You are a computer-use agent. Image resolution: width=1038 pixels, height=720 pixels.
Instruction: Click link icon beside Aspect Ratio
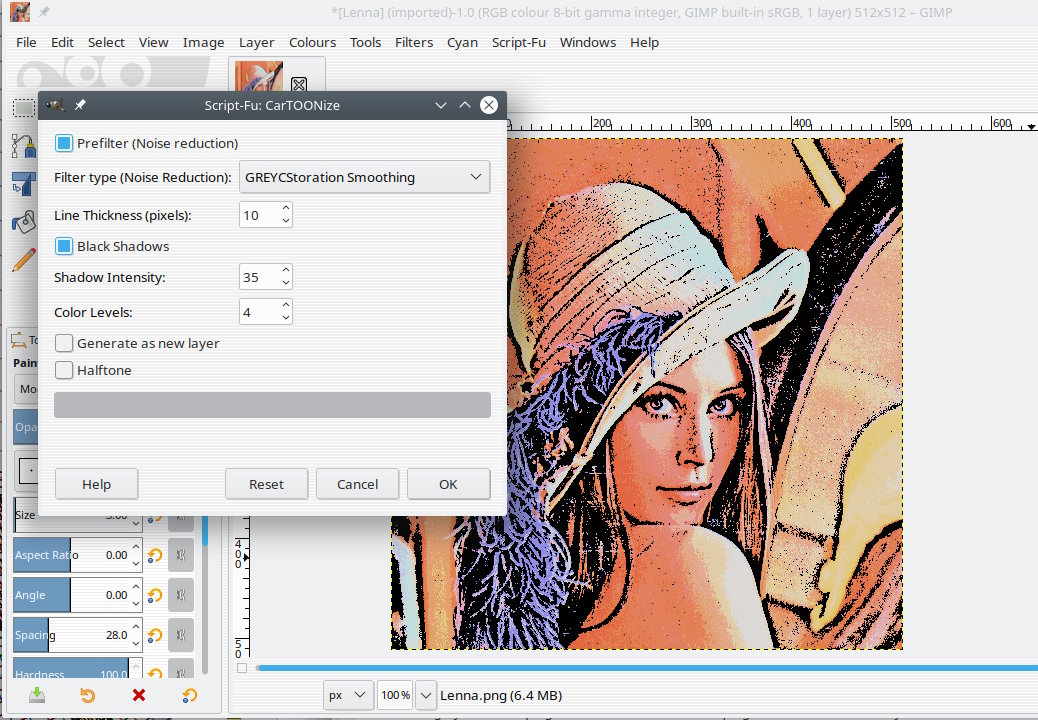[181, 555]
